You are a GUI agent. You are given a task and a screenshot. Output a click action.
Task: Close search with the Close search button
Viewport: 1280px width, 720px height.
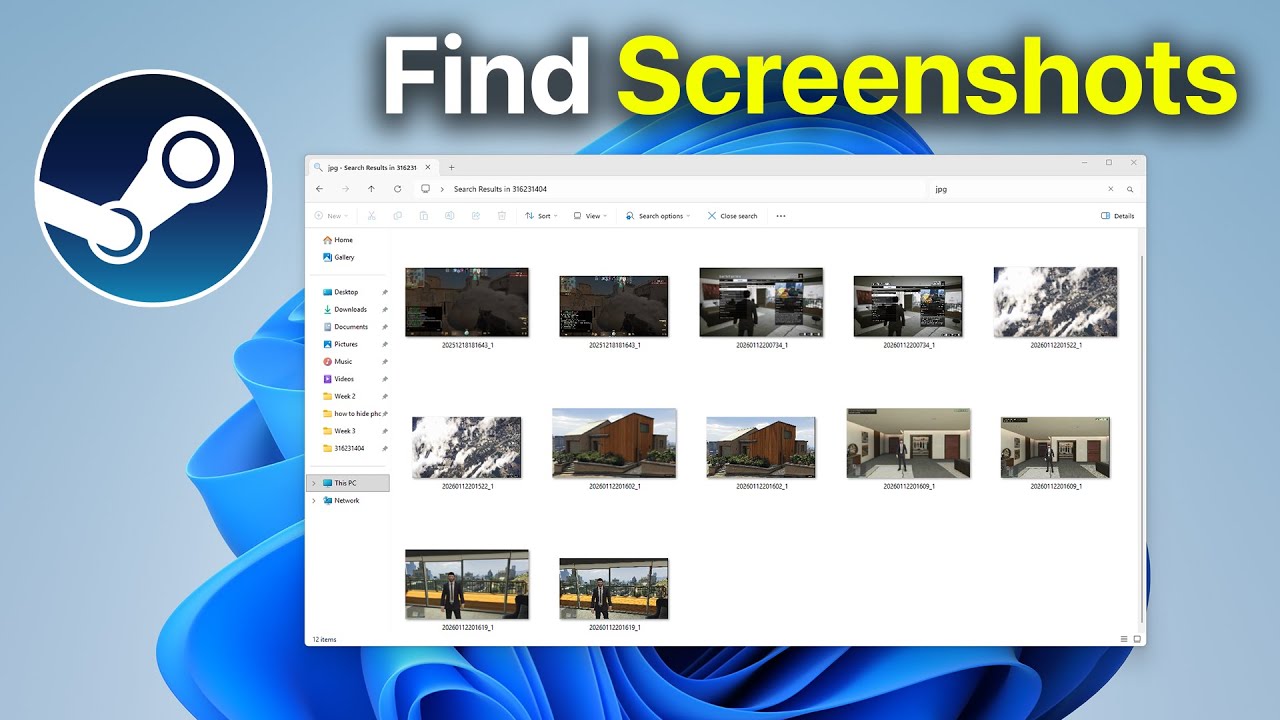tap(732, 216)
